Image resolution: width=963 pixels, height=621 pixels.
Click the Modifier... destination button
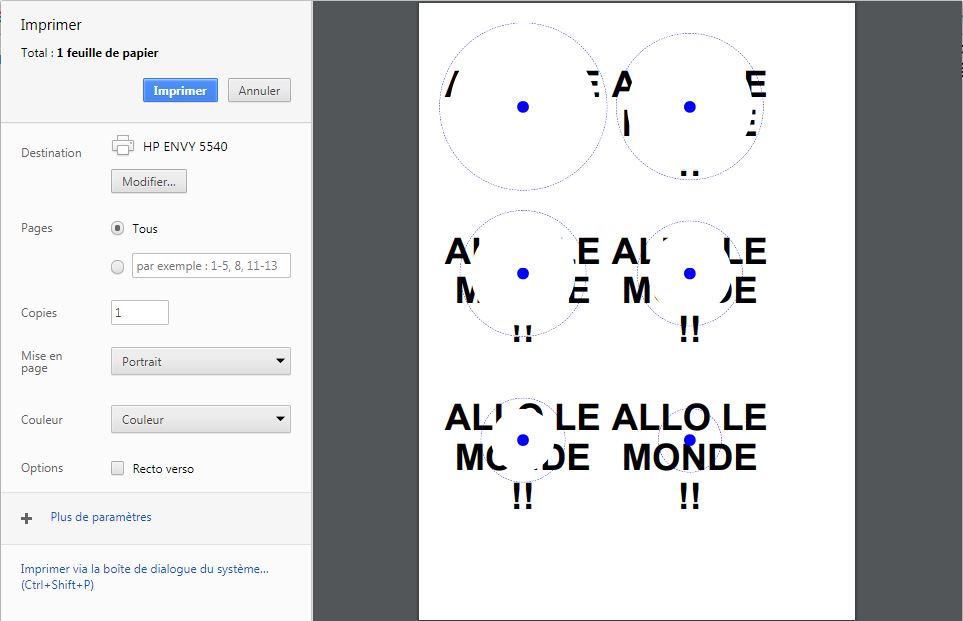pyautogui.click(x=149, y=182)
